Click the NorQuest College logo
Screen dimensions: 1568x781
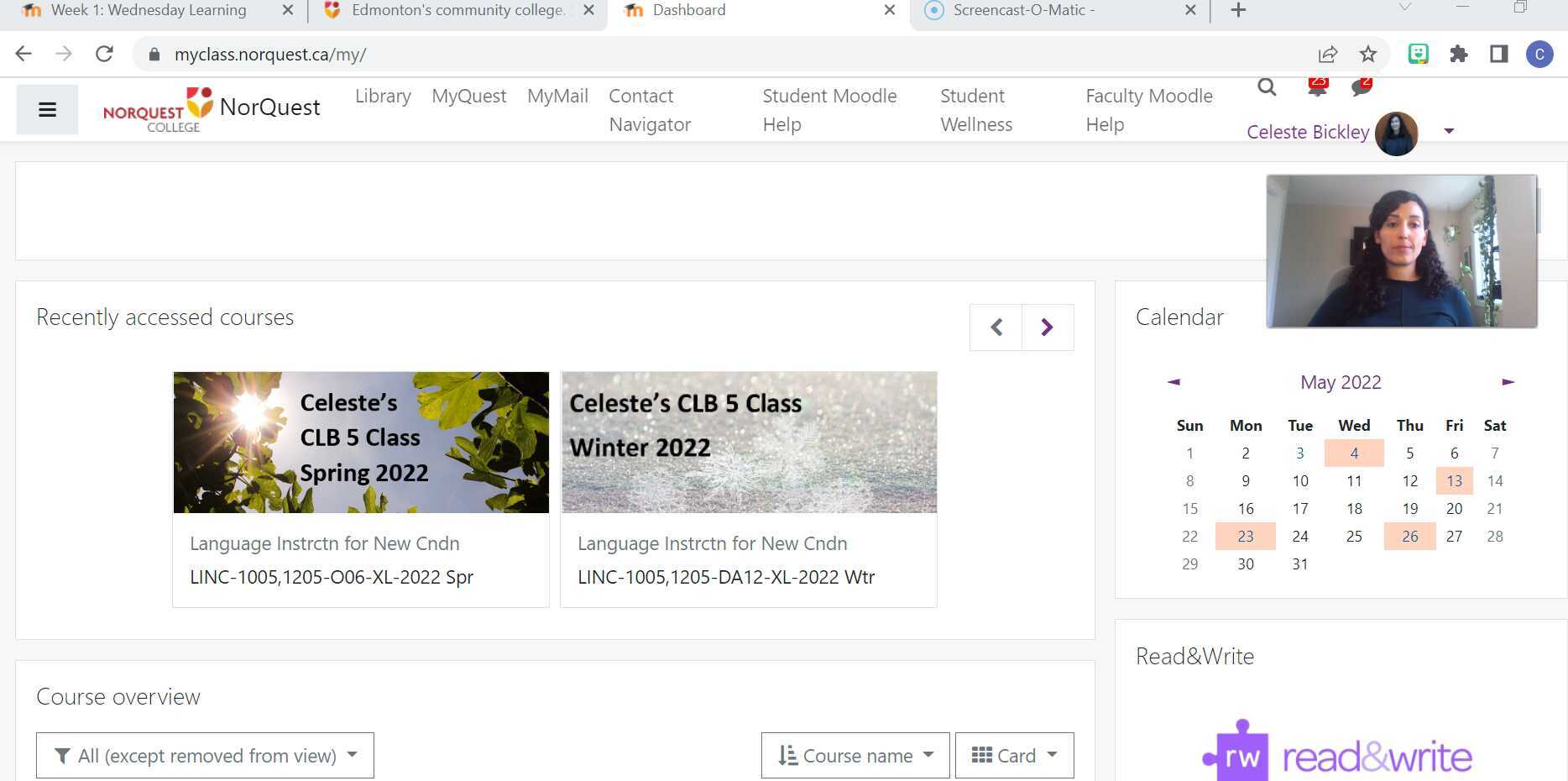pos(155,108)
